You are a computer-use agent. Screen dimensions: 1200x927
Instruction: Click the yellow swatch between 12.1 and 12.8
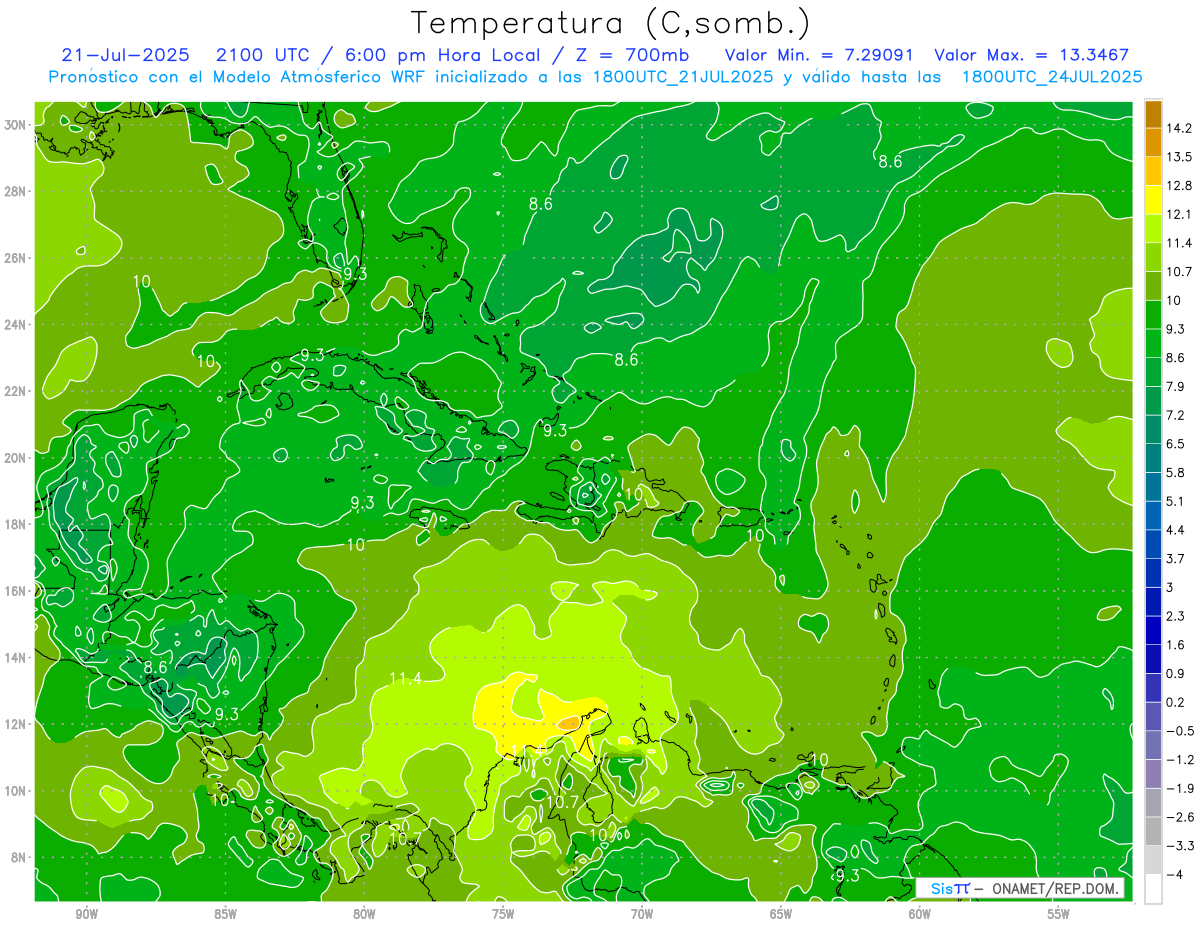click(x=1153, y=200)
